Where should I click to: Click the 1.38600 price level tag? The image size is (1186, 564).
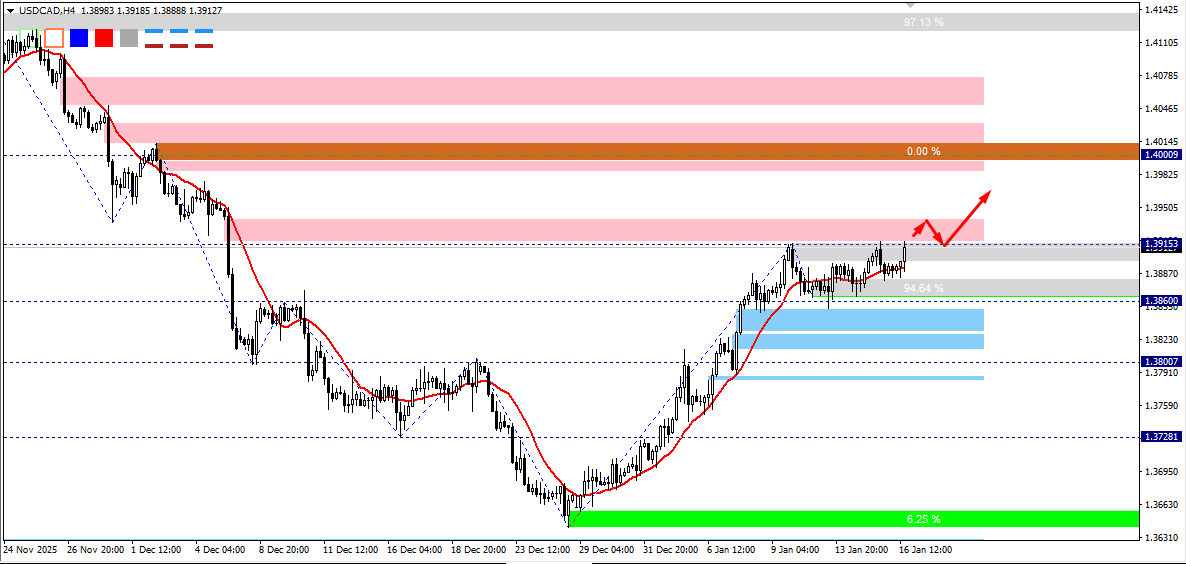coord(1162,300)
